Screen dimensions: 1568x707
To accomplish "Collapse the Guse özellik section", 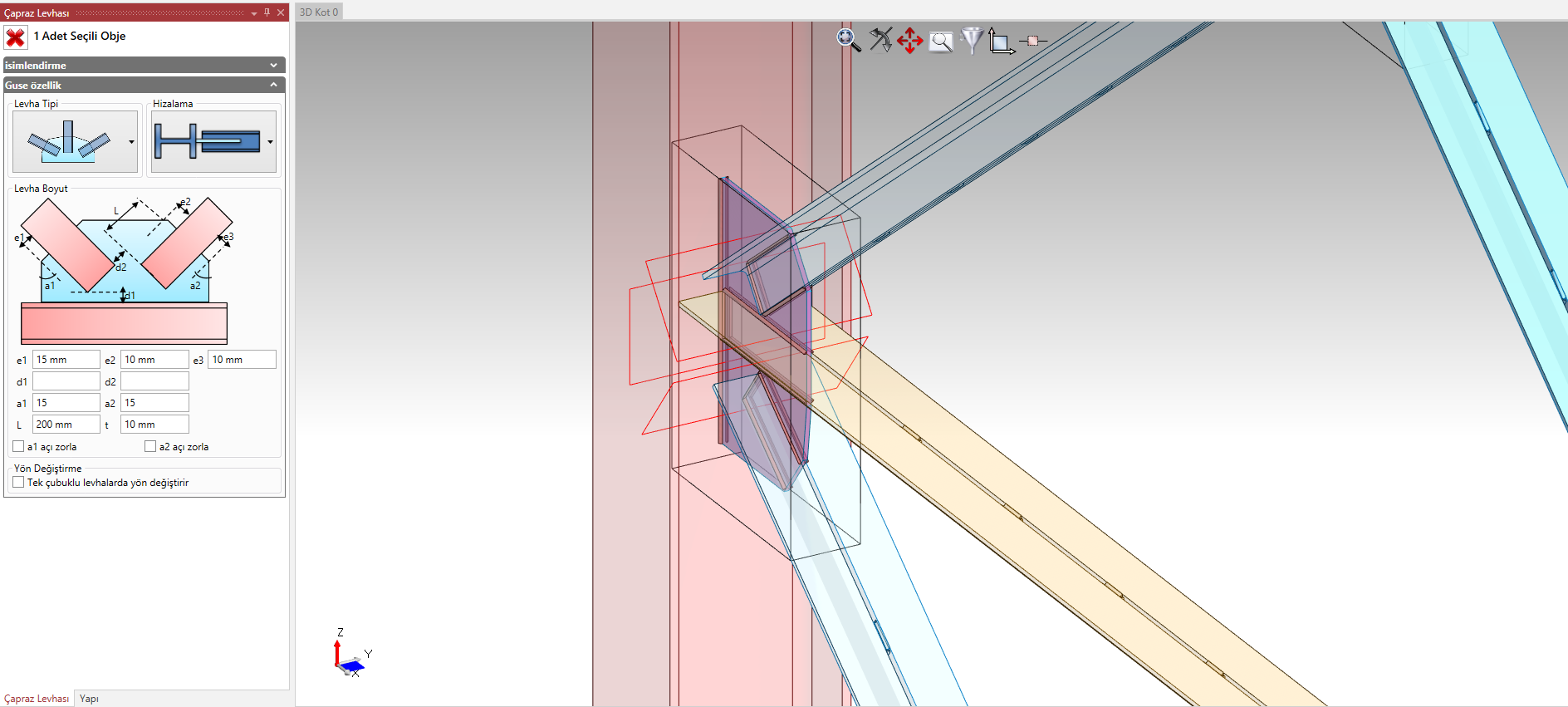I will (x=273, y=86).
